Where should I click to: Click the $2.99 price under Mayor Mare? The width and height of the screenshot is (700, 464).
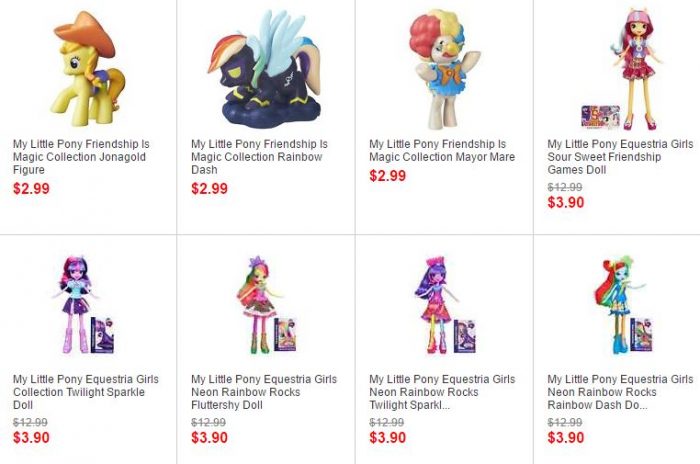(x=388, y=176)
